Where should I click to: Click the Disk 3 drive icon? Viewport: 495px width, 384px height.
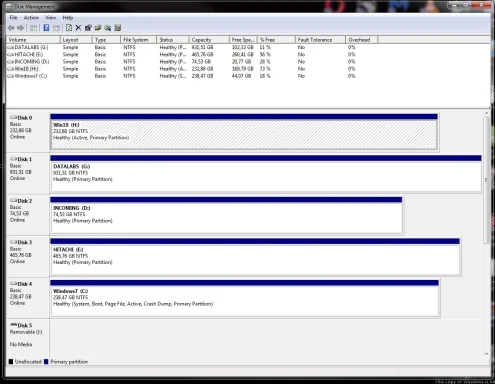[x=13, y=242]
